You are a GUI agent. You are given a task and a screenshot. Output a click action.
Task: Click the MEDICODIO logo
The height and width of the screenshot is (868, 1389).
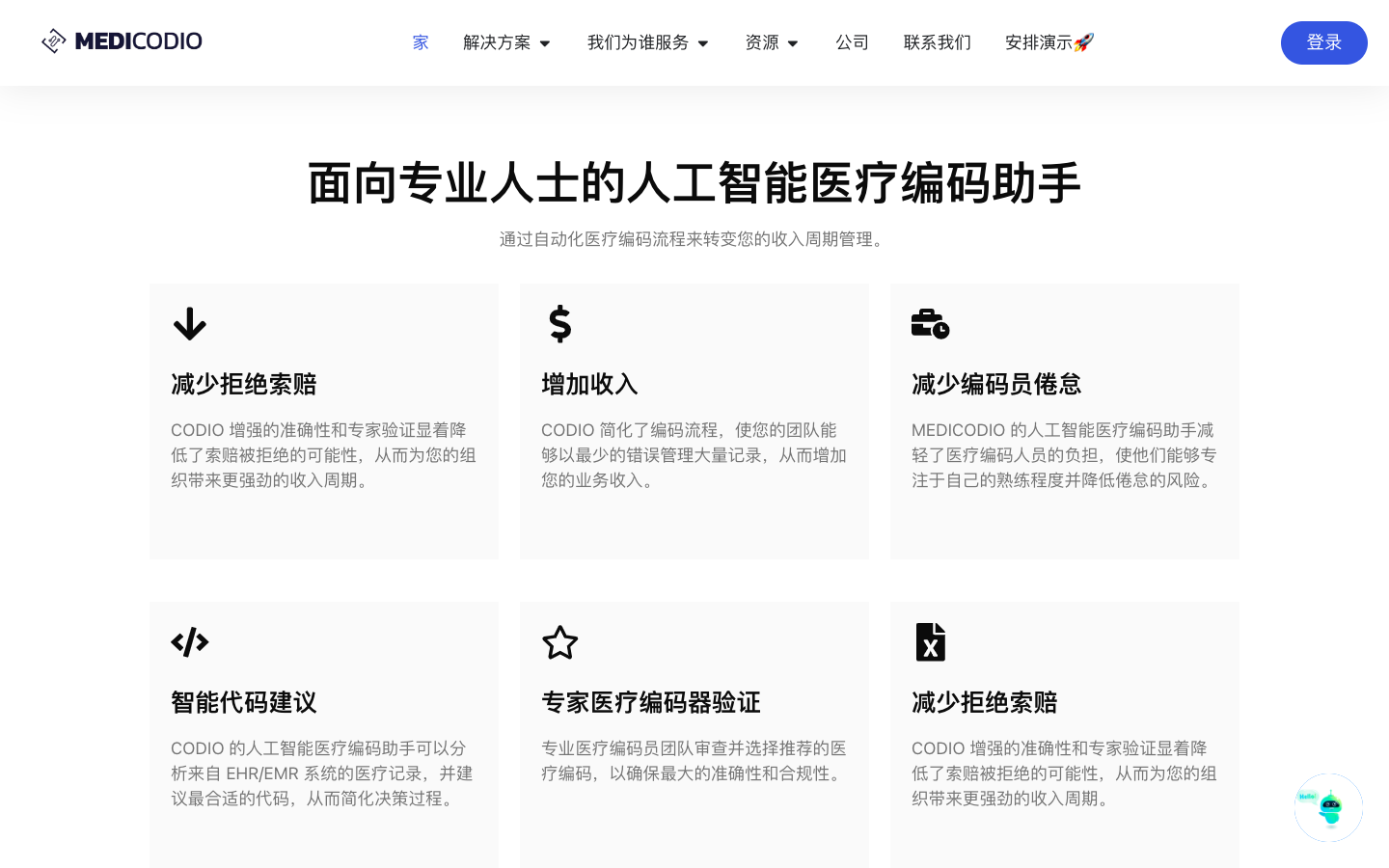click(122, 41)
